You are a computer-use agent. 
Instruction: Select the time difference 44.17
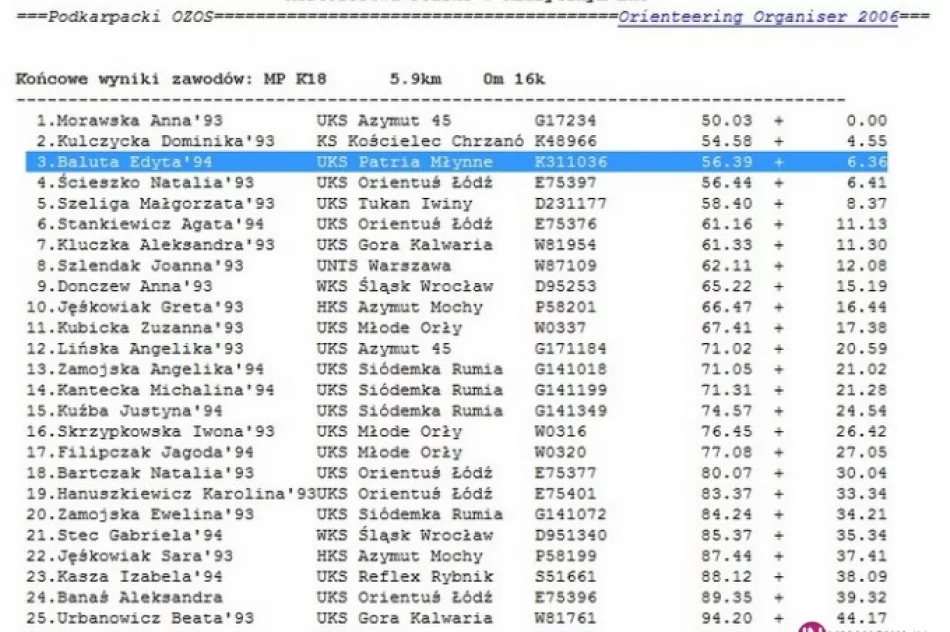point(861,618)
